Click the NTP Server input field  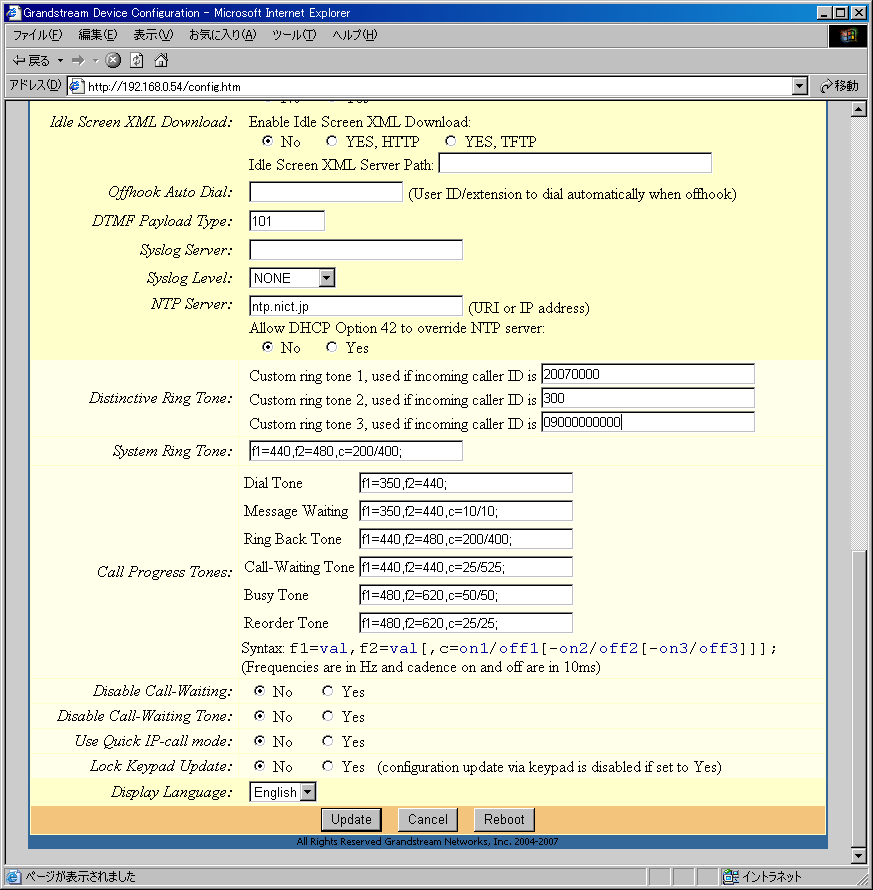tap(355, 306)
